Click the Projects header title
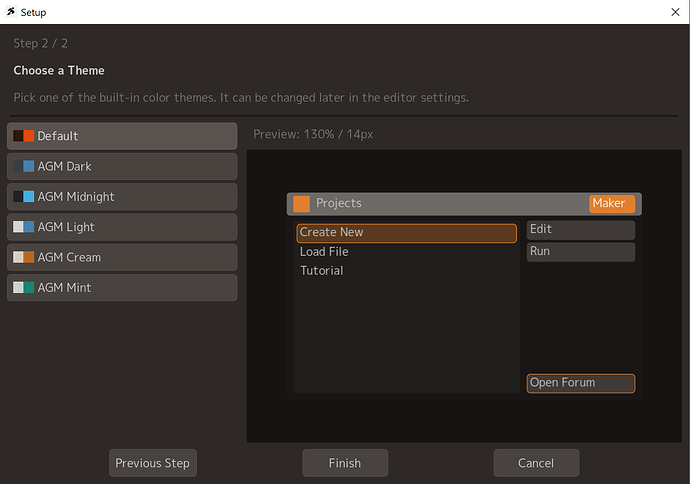Image resolution: width=690 pixels, height=484 pixels. [x=339, y=203]
